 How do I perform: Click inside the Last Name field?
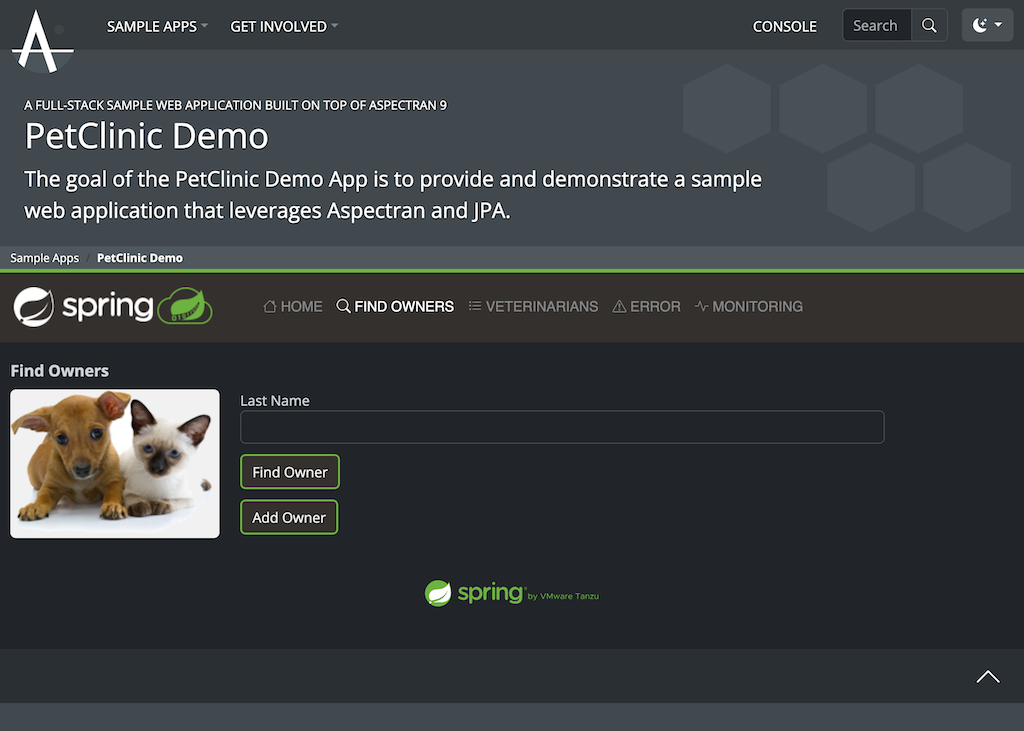tap(562, 427)
